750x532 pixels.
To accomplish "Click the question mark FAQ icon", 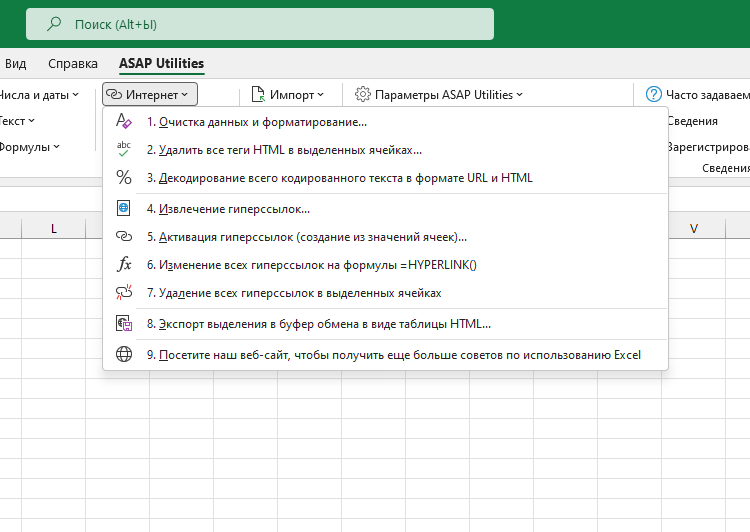I will pos(654,95).
